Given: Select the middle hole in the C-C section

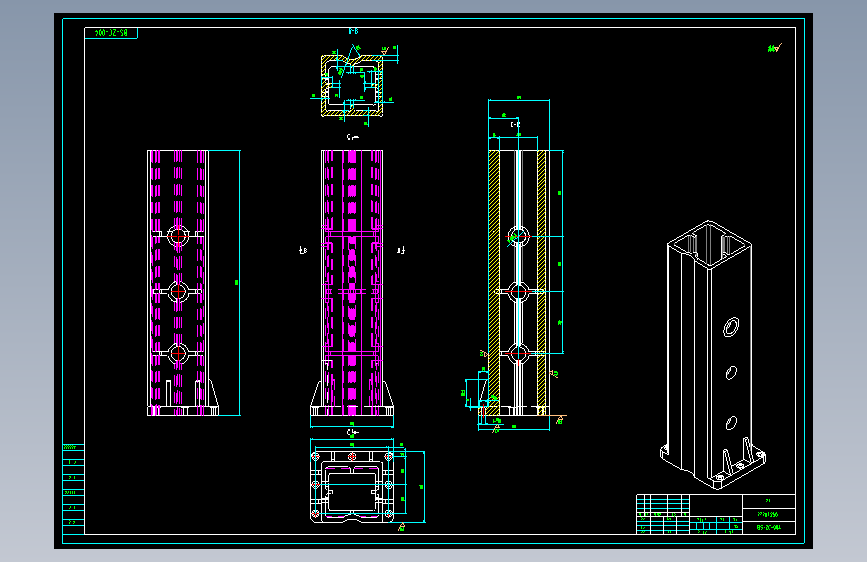Looking at the screenshot, I should tap(518, 292).
